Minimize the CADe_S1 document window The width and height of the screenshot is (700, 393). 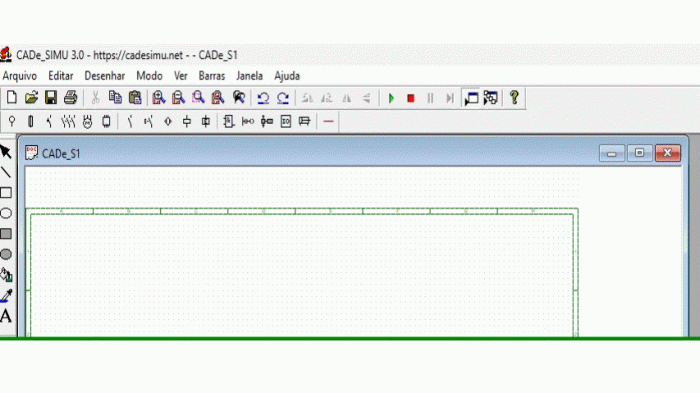(612, 153)
